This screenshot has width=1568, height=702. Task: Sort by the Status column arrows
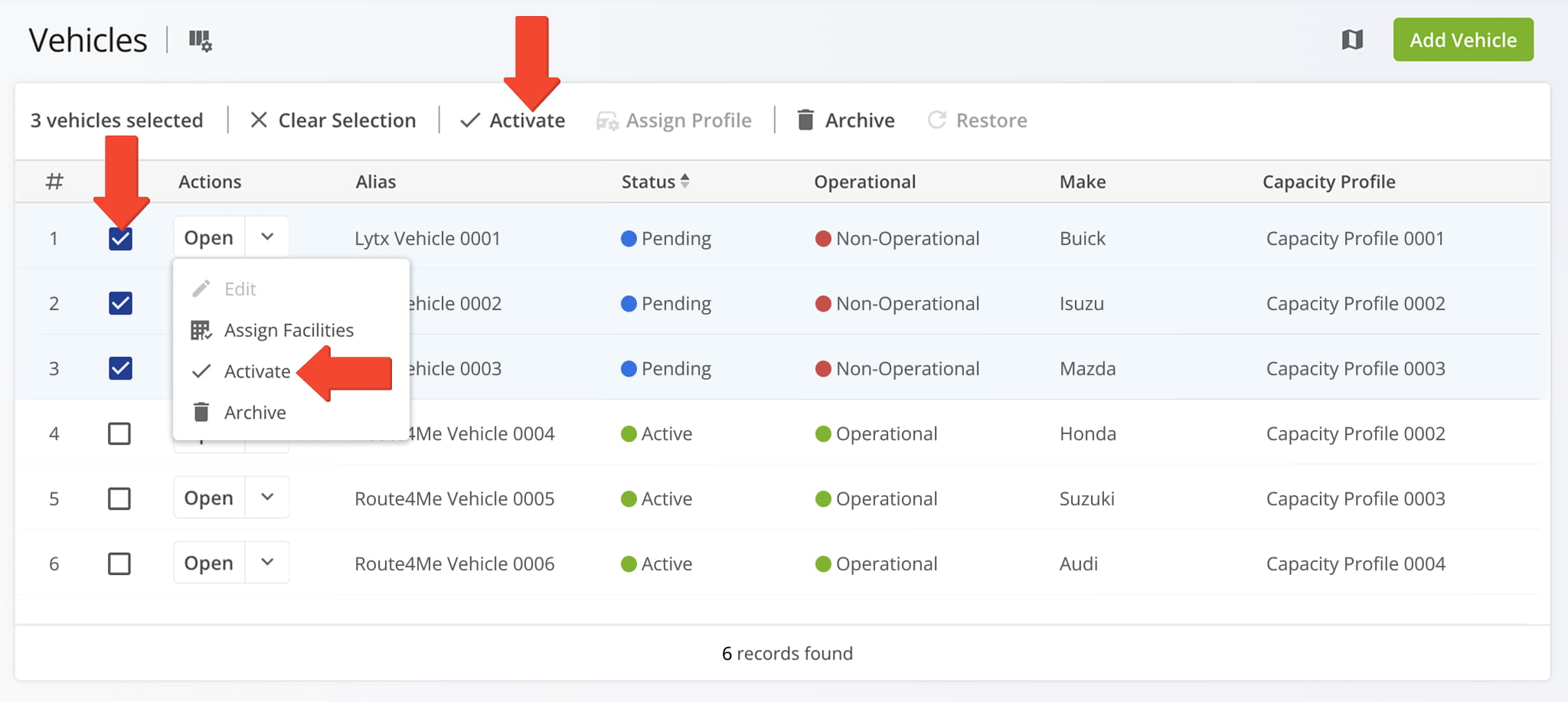[685, 181]
